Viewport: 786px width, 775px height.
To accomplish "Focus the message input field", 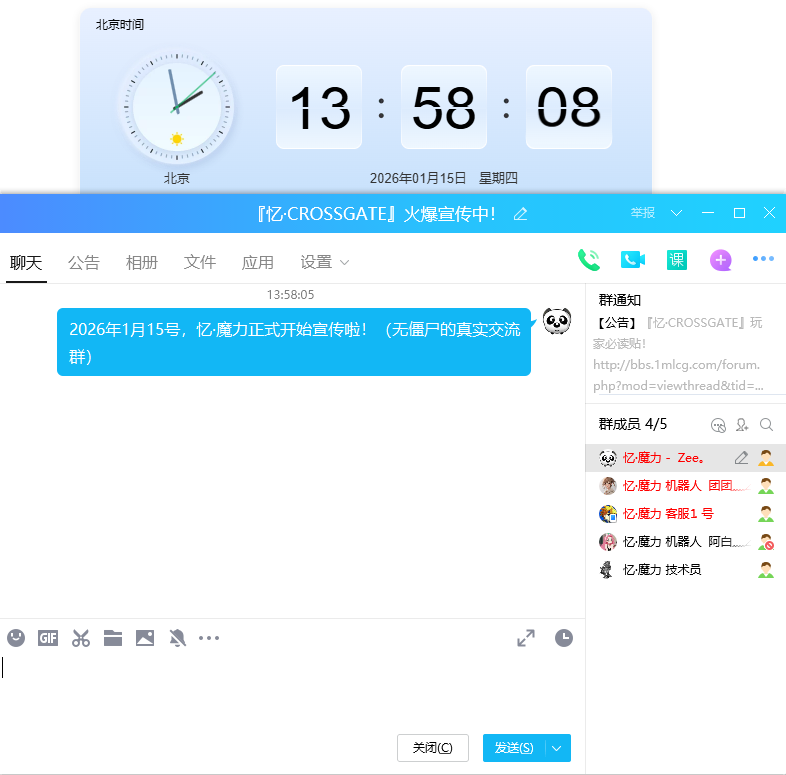I will coord(292,692).
